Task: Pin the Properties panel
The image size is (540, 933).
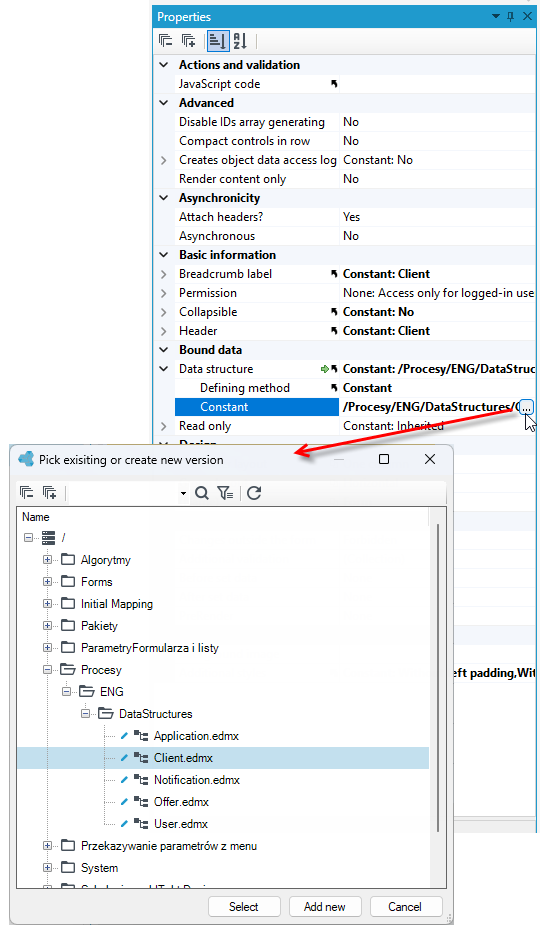Action: 511,17
